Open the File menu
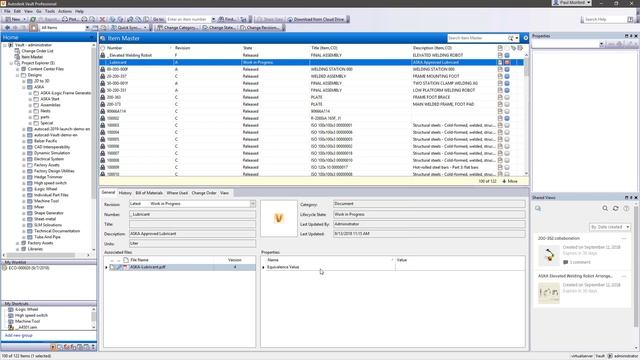Viewport: 640px width, 360px height. point(7,11)
